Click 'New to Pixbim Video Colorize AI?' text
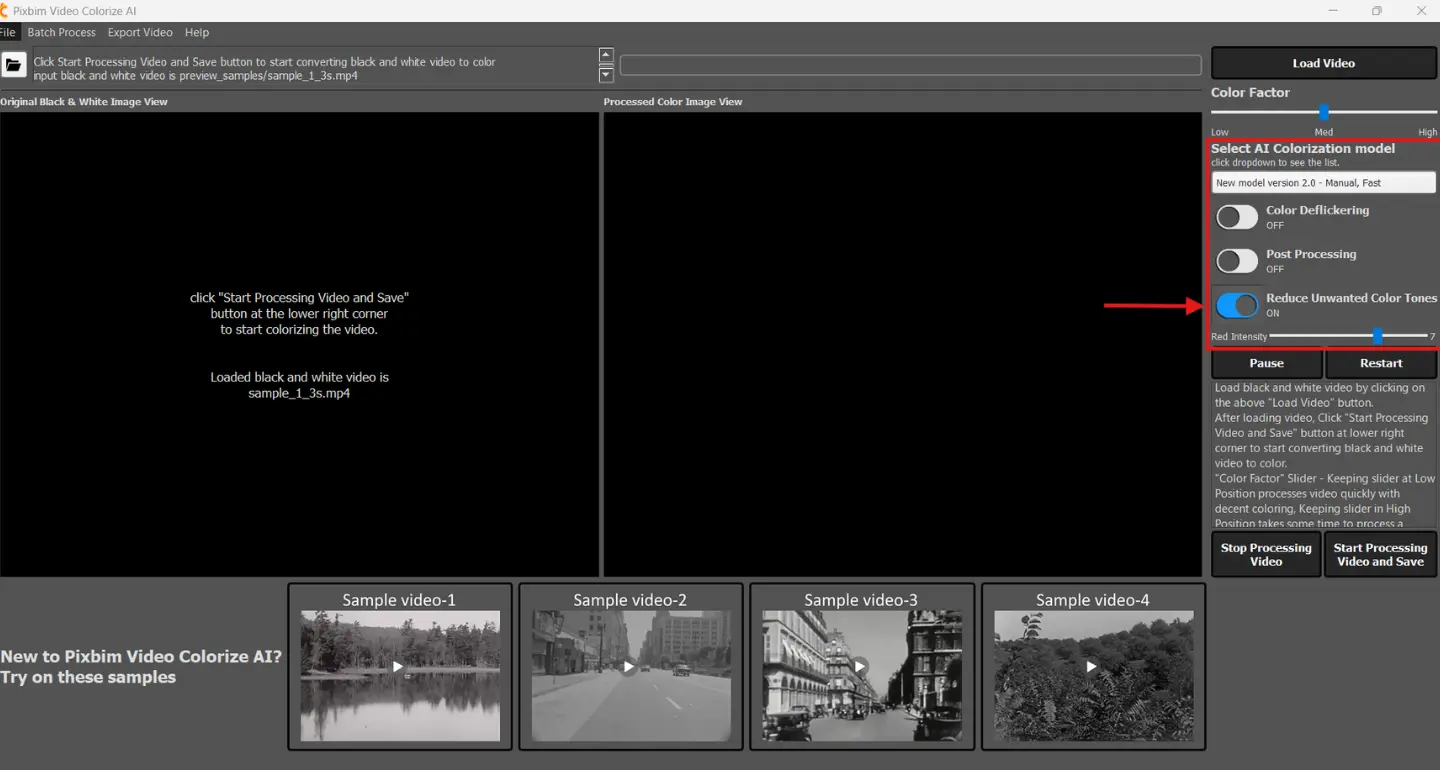This screenshot has height=770, width=1440. [141, 657]
